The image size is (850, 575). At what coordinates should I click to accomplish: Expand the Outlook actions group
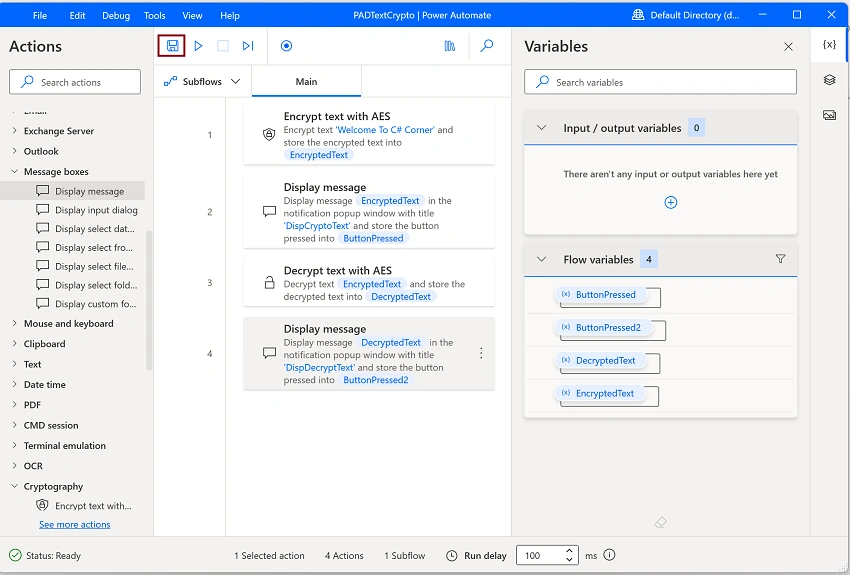pyautogui.click(x=14, y=151)
